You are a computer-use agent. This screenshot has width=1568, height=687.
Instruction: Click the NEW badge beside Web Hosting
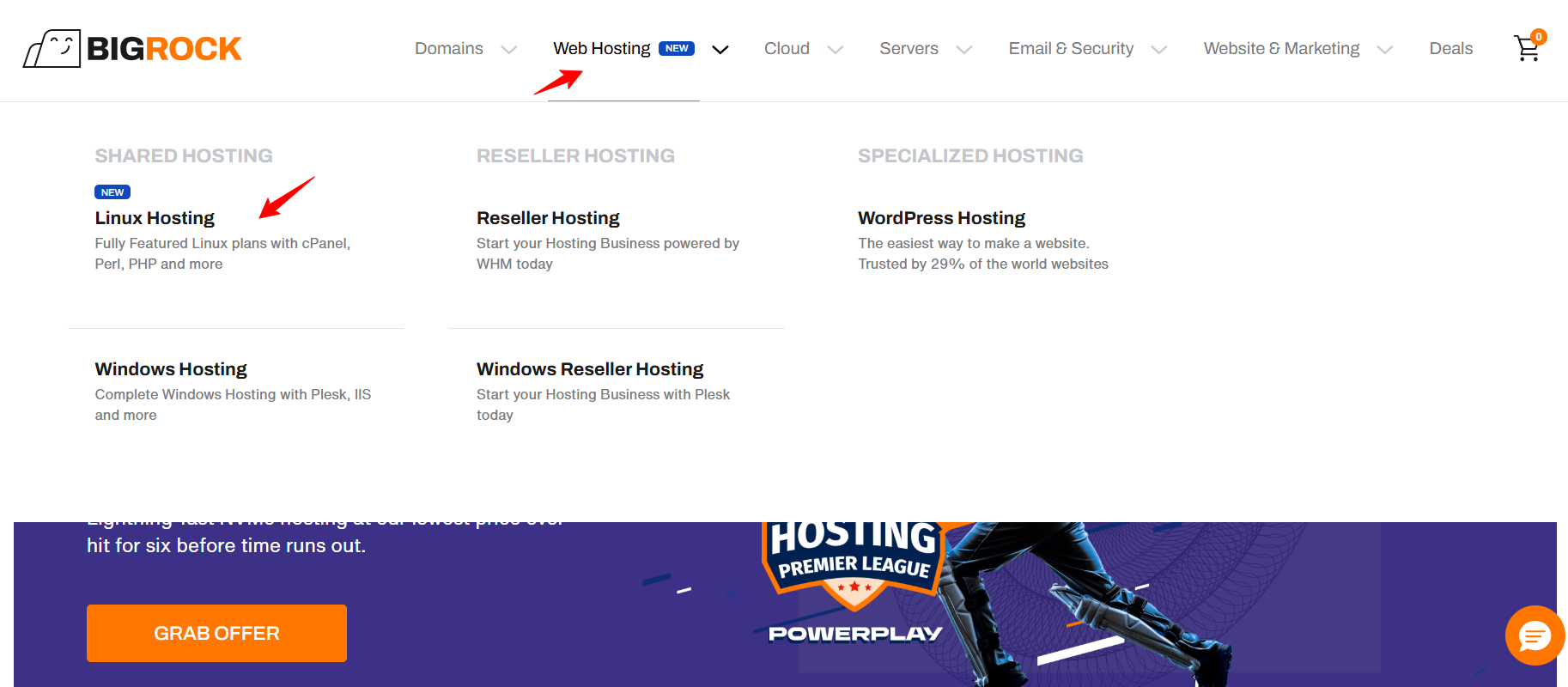(677, 49)
